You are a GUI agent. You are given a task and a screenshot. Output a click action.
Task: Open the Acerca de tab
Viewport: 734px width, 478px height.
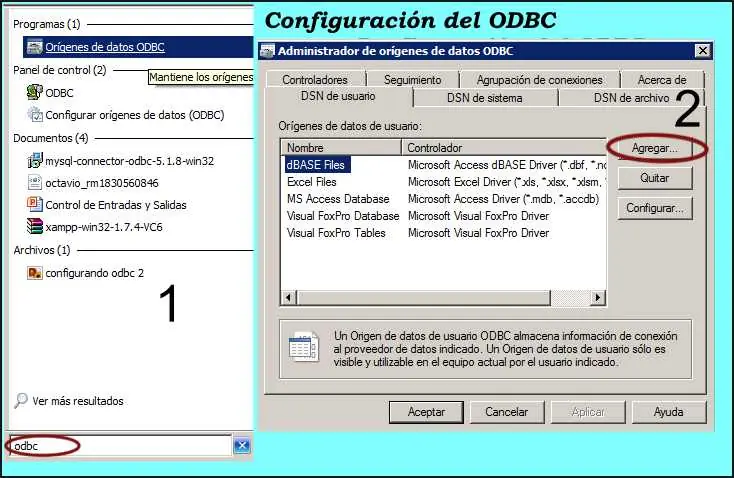(662, 80)
